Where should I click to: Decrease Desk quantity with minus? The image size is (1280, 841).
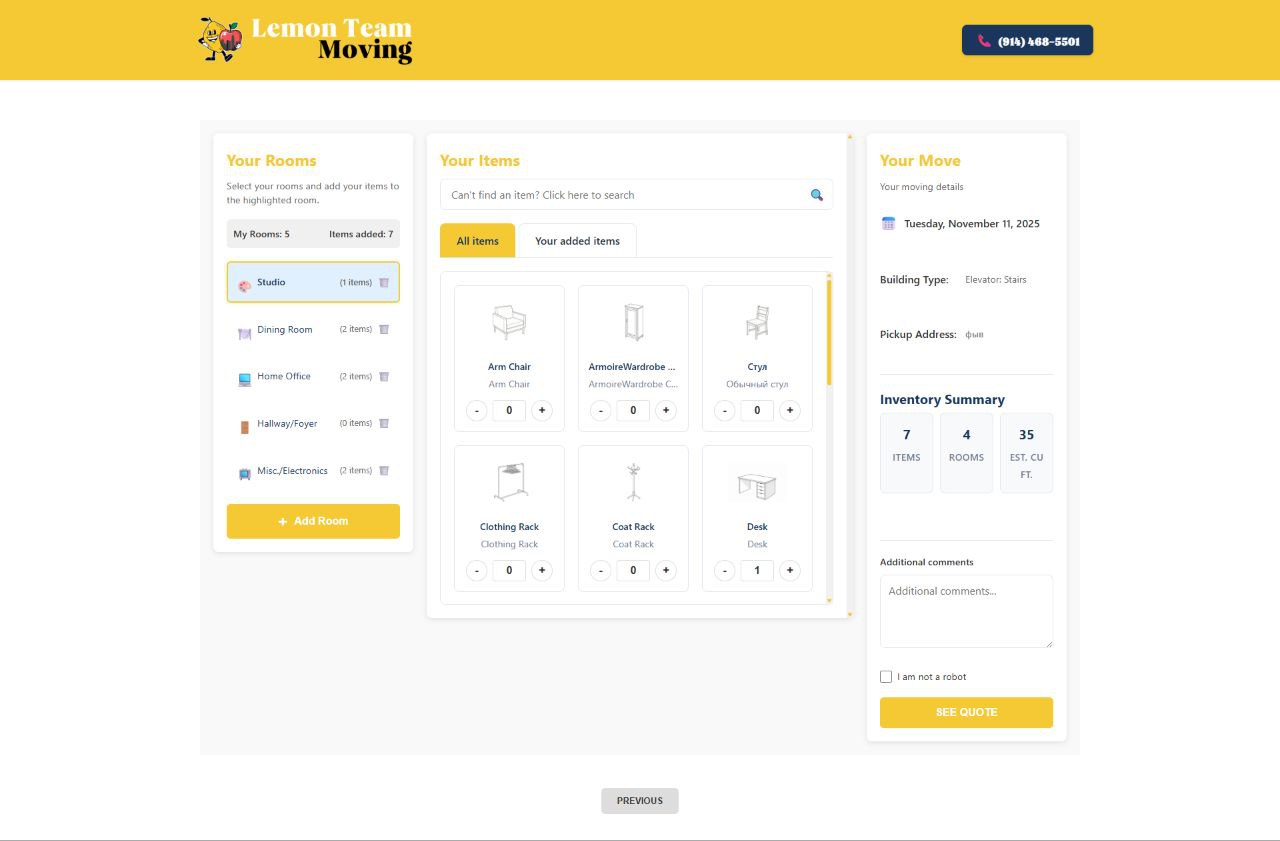pyautogui.click(x=725, y=570)
